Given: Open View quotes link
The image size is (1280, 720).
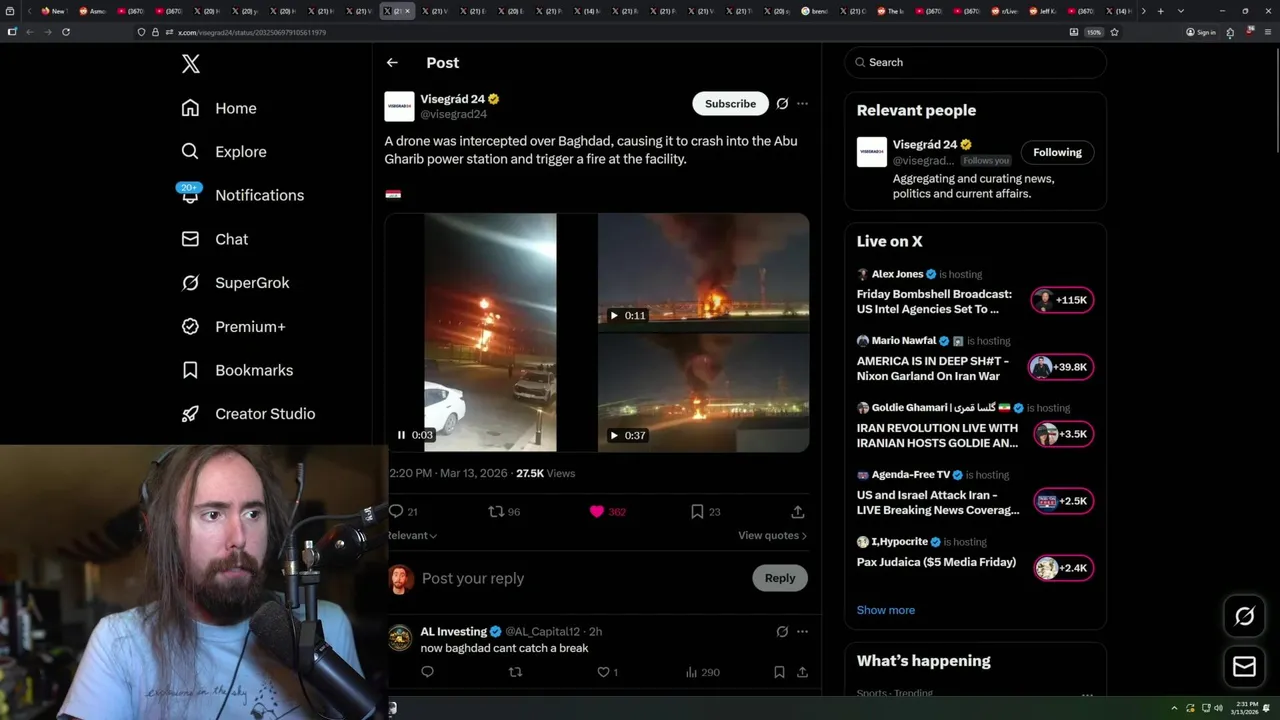Looking at the screenshot, I should (772, 536).
